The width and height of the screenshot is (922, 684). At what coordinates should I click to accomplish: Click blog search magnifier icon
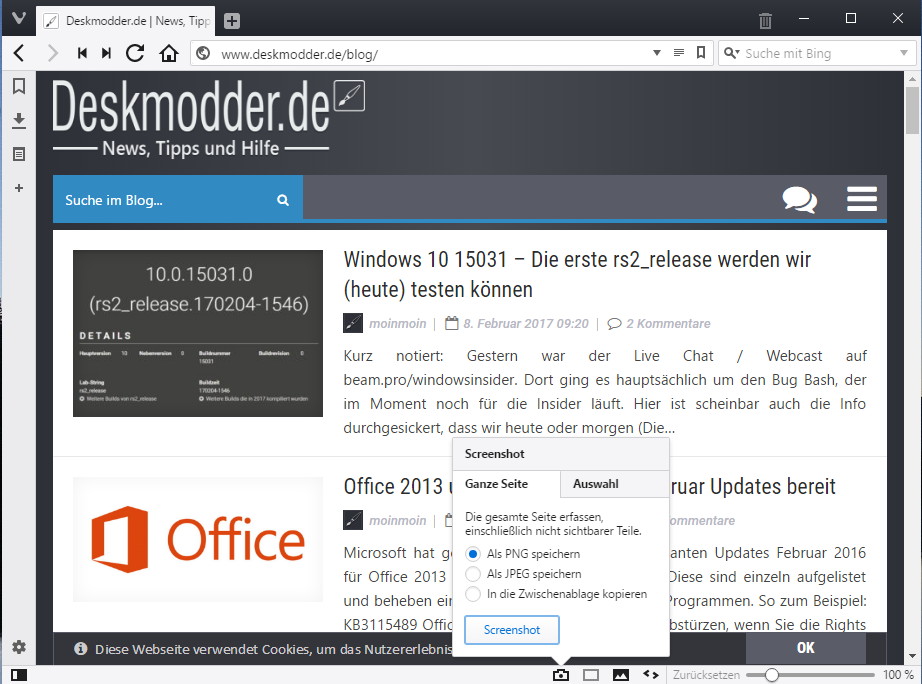[283, 200]
